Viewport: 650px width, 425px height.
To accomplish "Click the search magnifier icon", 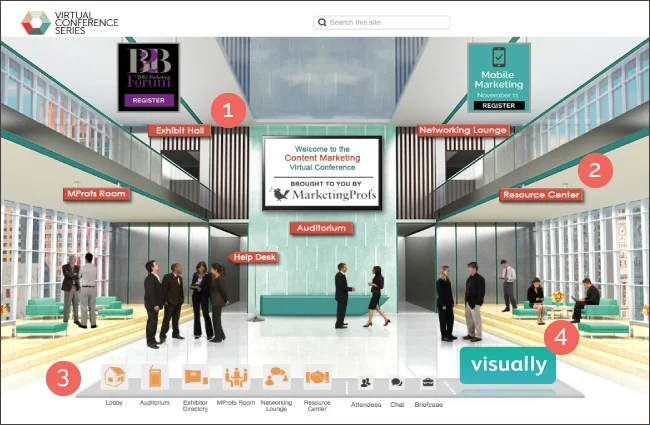I will [x=322, y=22].
